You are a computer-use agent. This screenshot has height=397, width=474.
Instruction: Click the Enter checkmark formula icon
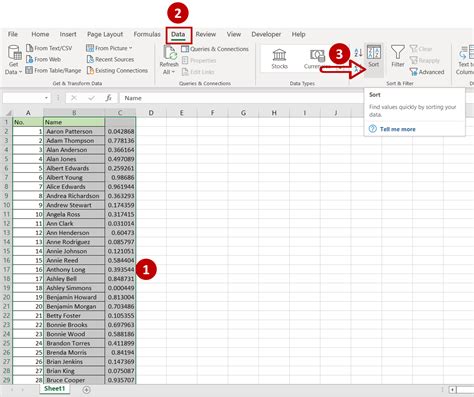click(91, 98)
